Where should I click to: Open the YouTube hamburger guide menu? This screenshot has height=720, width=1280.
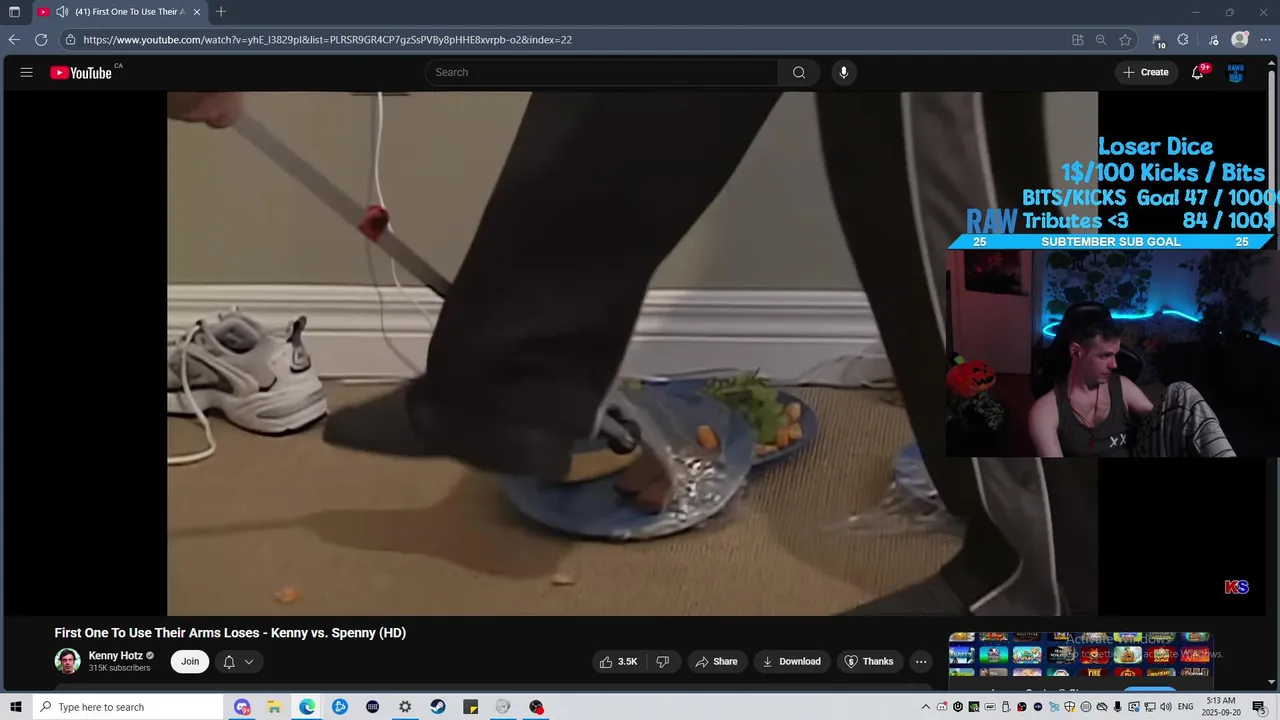27,72
